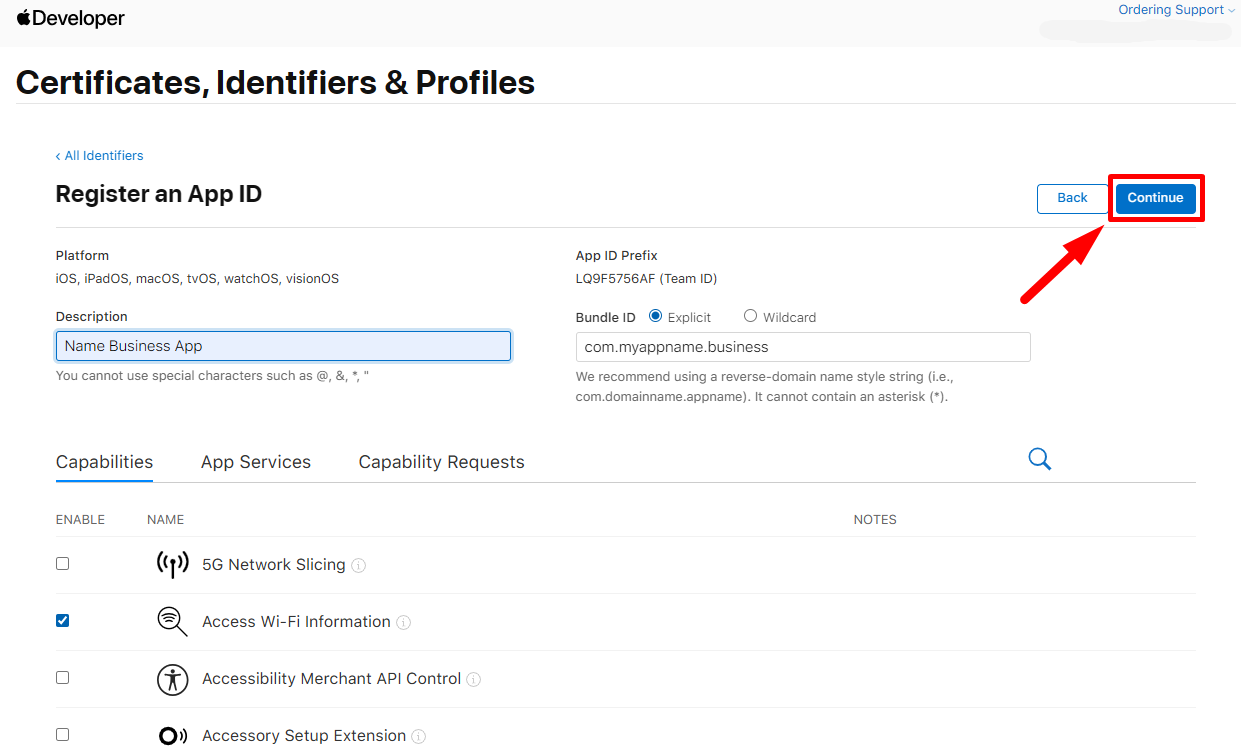Viewport: 1241px width, 754px height.
Task: Click the Accessibility Merchant API Control label
Action: [332, 679]
